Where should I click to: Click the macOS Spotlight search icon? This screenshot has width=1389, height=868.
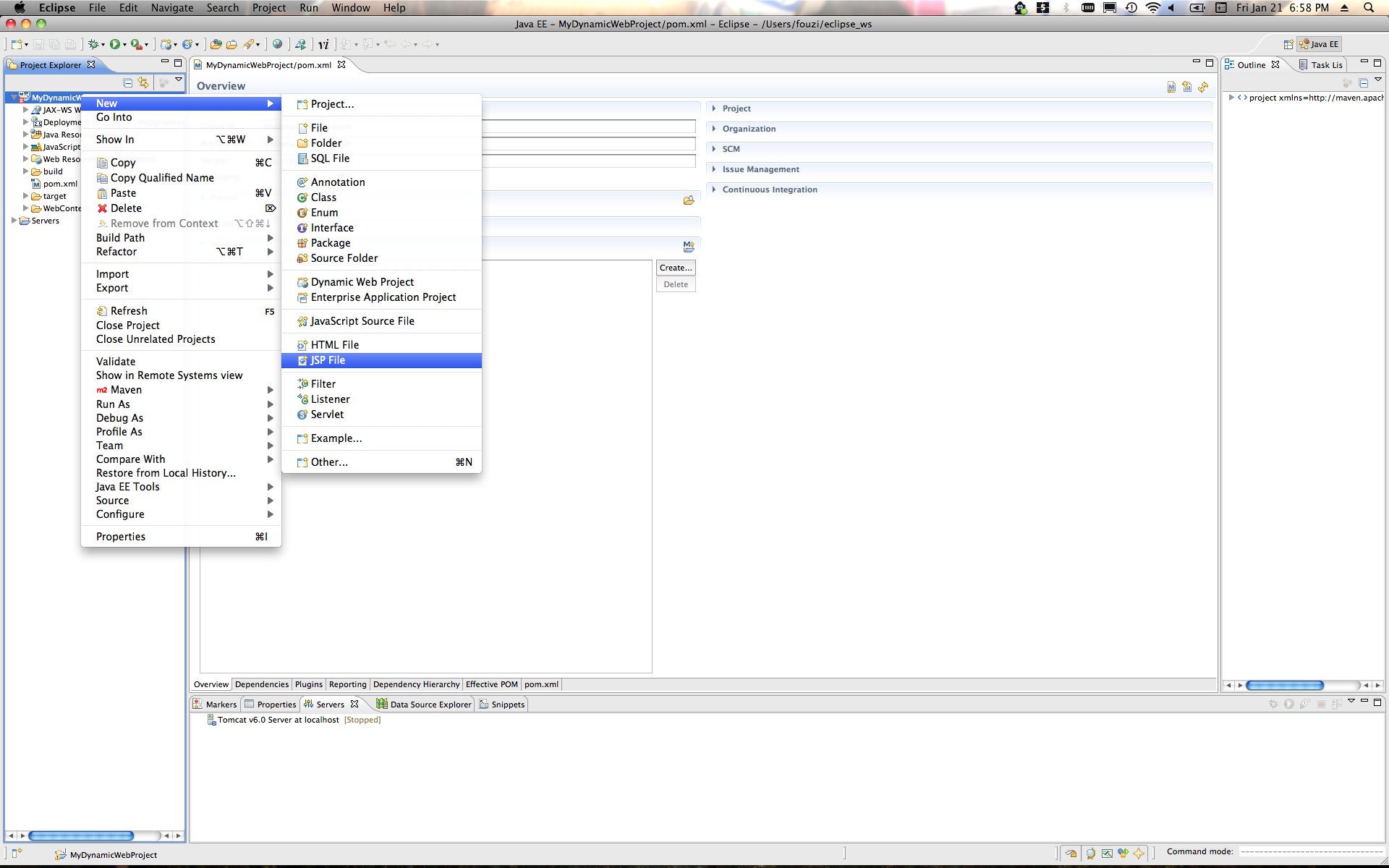[x=1369, y=7]
